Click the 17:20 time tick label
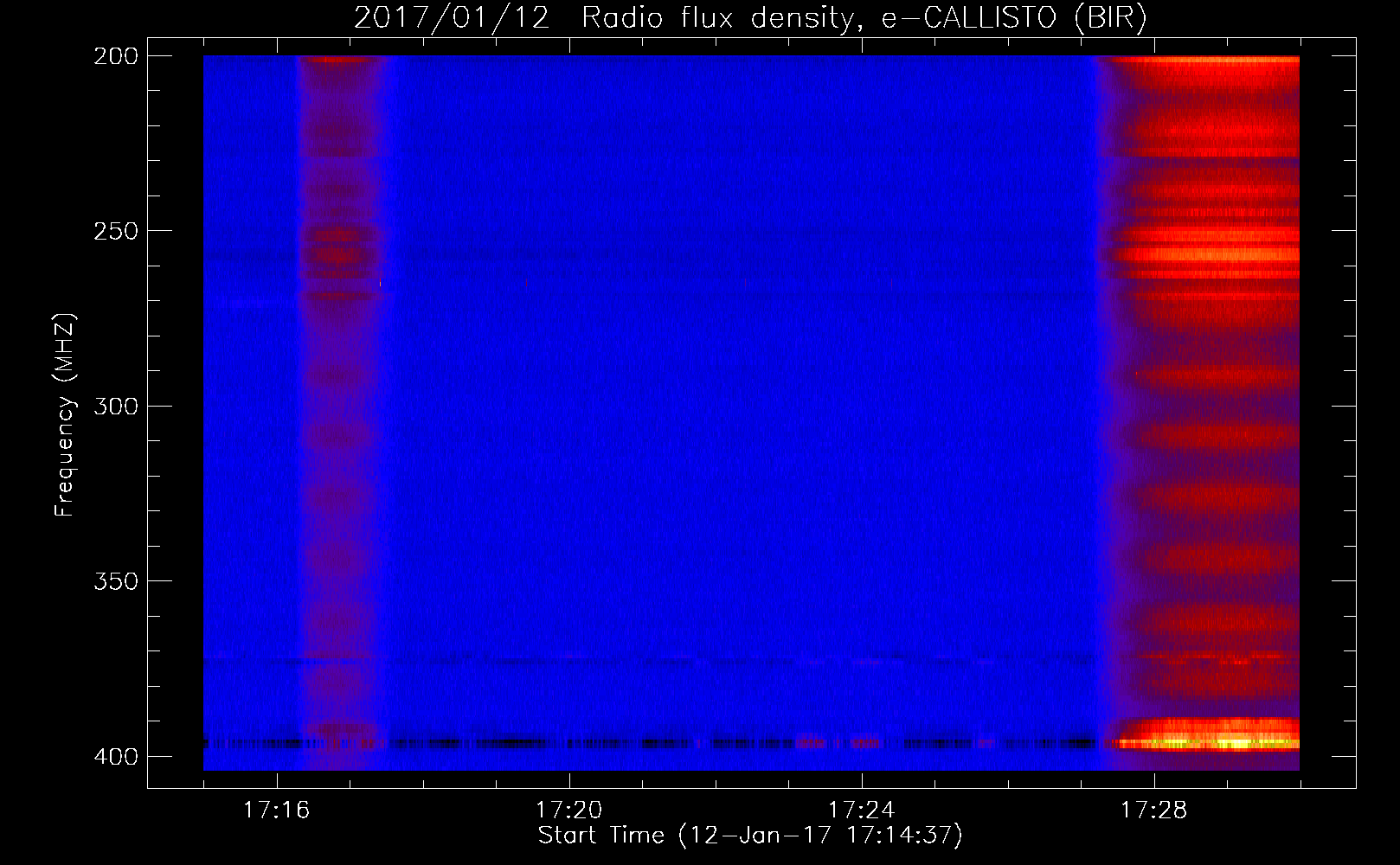The image size is (1400, 865). pyautogui.click(x=568, y=810)
